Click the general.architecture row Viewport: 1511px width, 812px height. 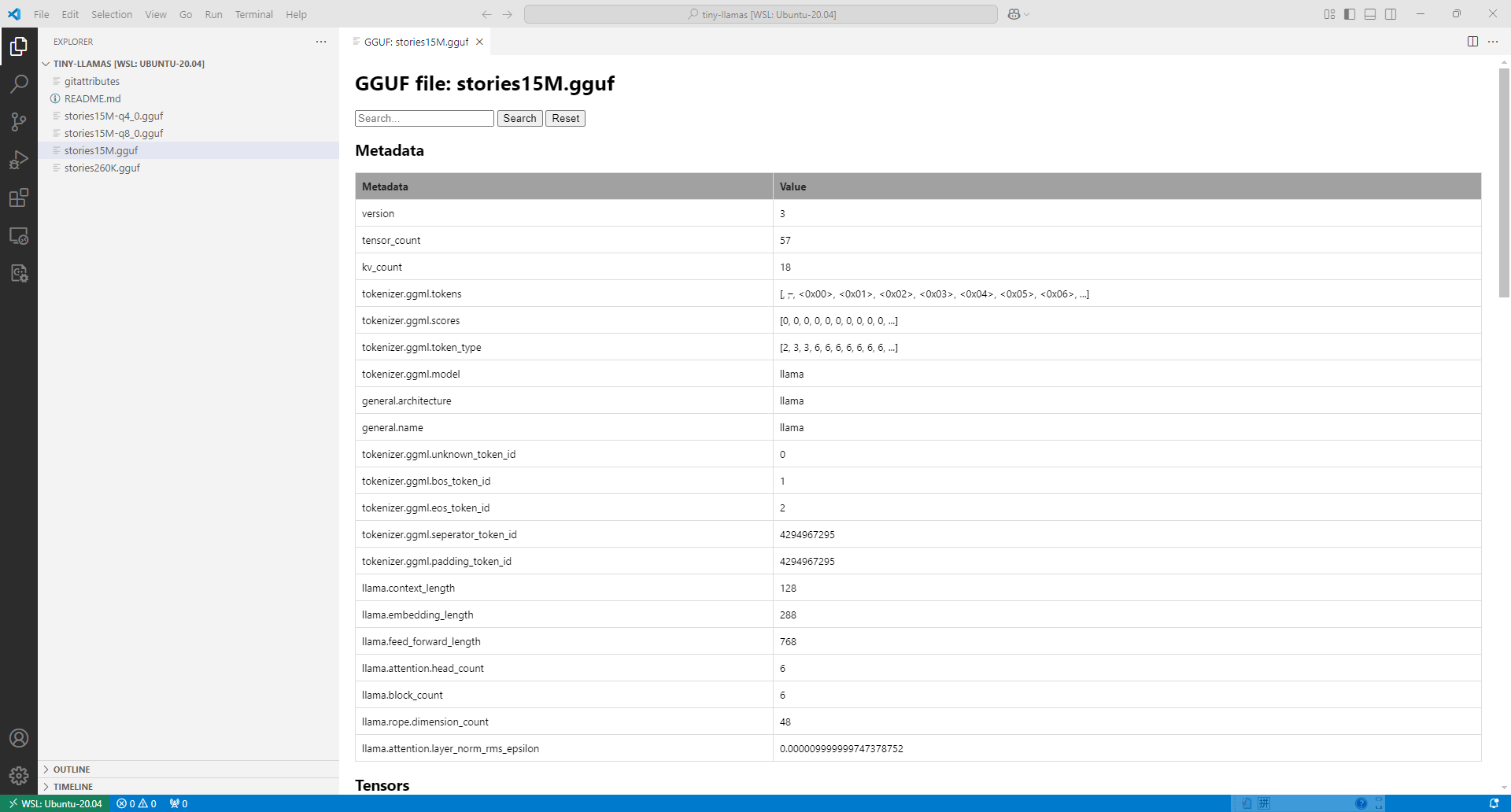[x=918, y=400]
